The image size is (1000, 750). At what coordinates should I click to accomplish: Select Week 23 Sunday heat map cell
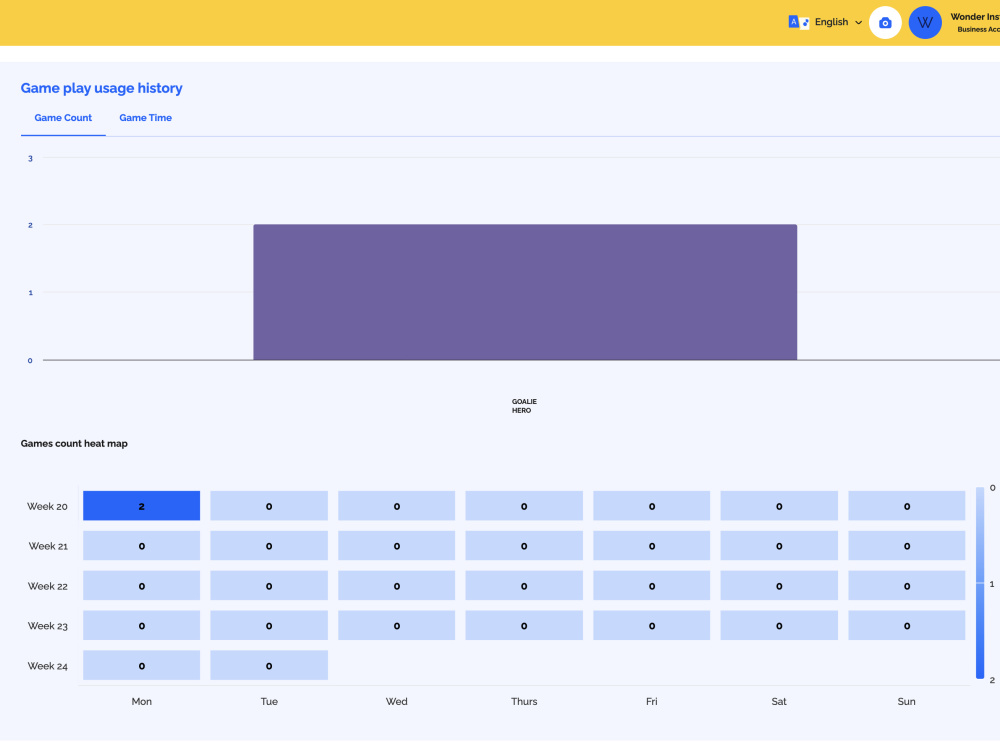click(906, 626)
